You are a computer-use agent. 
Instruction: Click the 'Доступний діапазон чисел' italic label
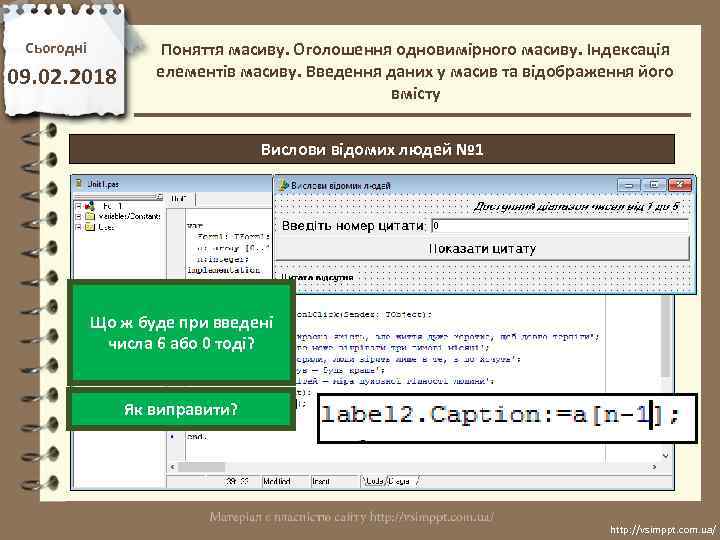[x=576, y=207]
